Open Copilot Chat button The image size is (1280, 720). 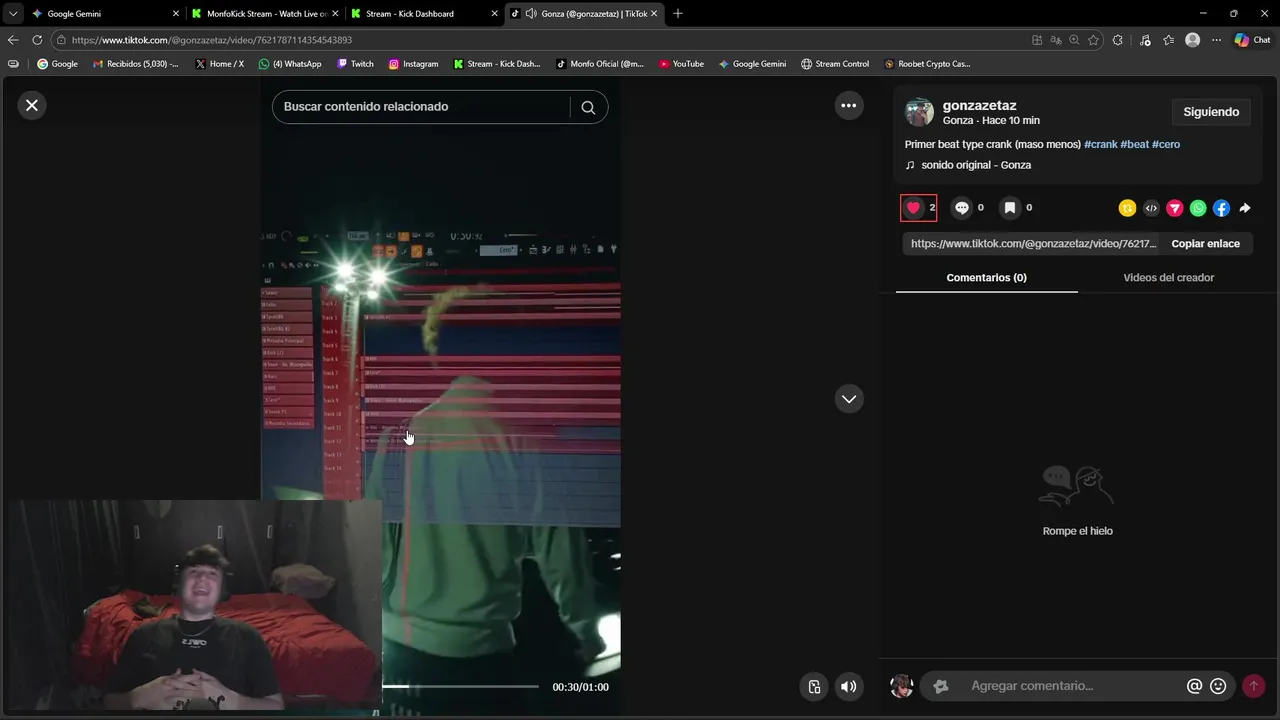pyautogui.click(x=1252, y=40)
